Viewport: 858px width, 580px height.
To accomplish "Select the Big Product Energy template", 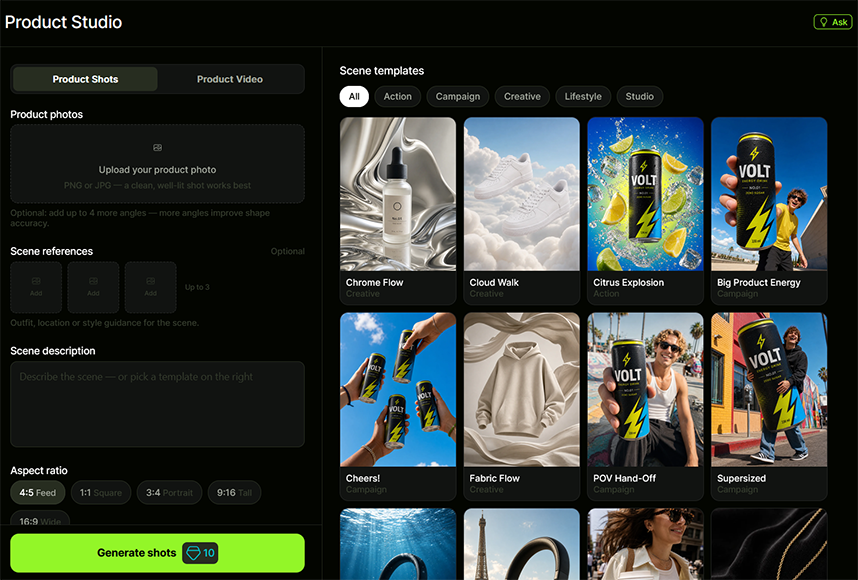I will pos(769,211).
